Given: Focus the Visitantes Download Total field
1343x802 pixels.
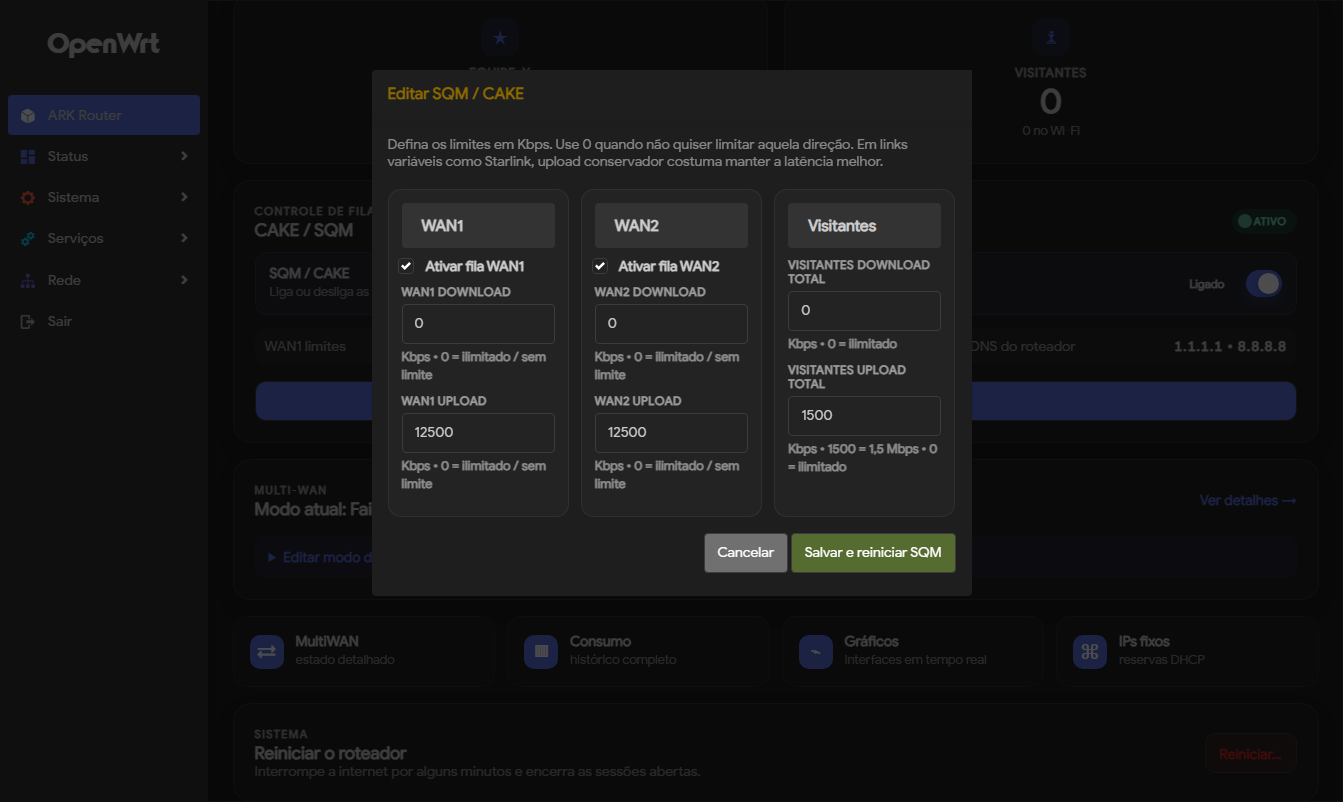Looking at the screenshot, I should click(864, 311).
